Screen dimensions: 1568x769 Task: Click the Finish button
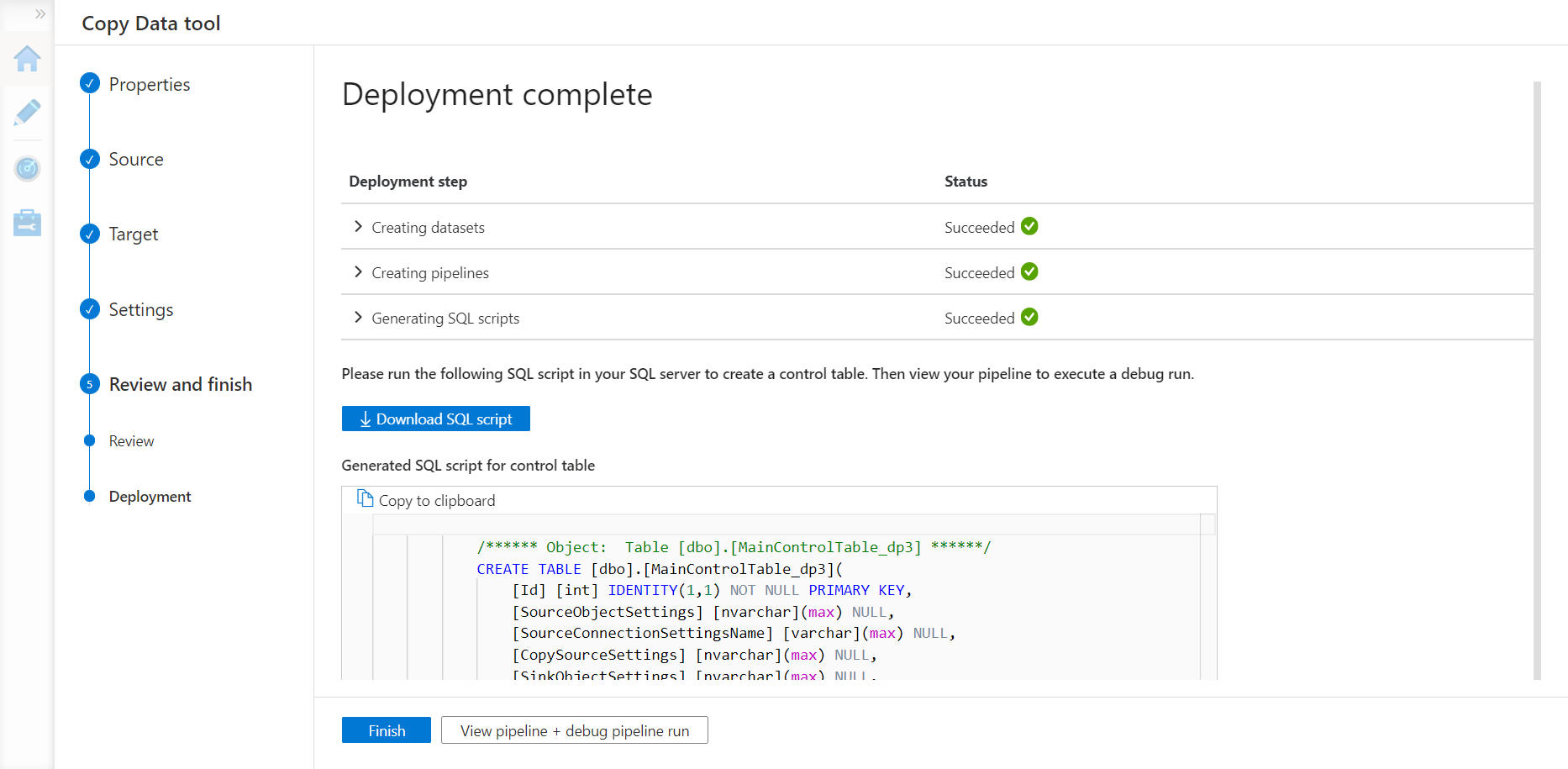tap(386, 730)
